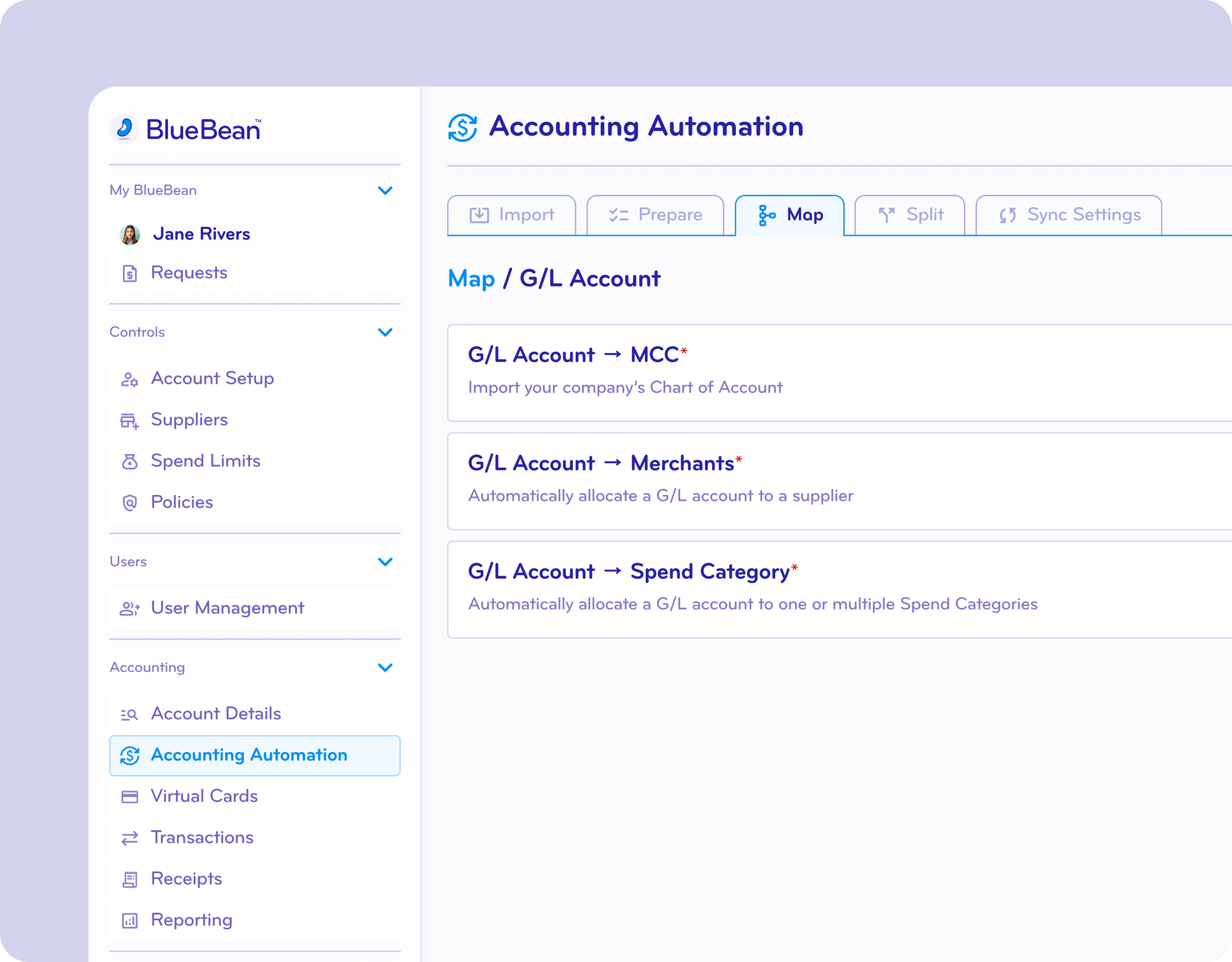Click the Receipts icon
1232x962 pixels.
click(129, 879)
